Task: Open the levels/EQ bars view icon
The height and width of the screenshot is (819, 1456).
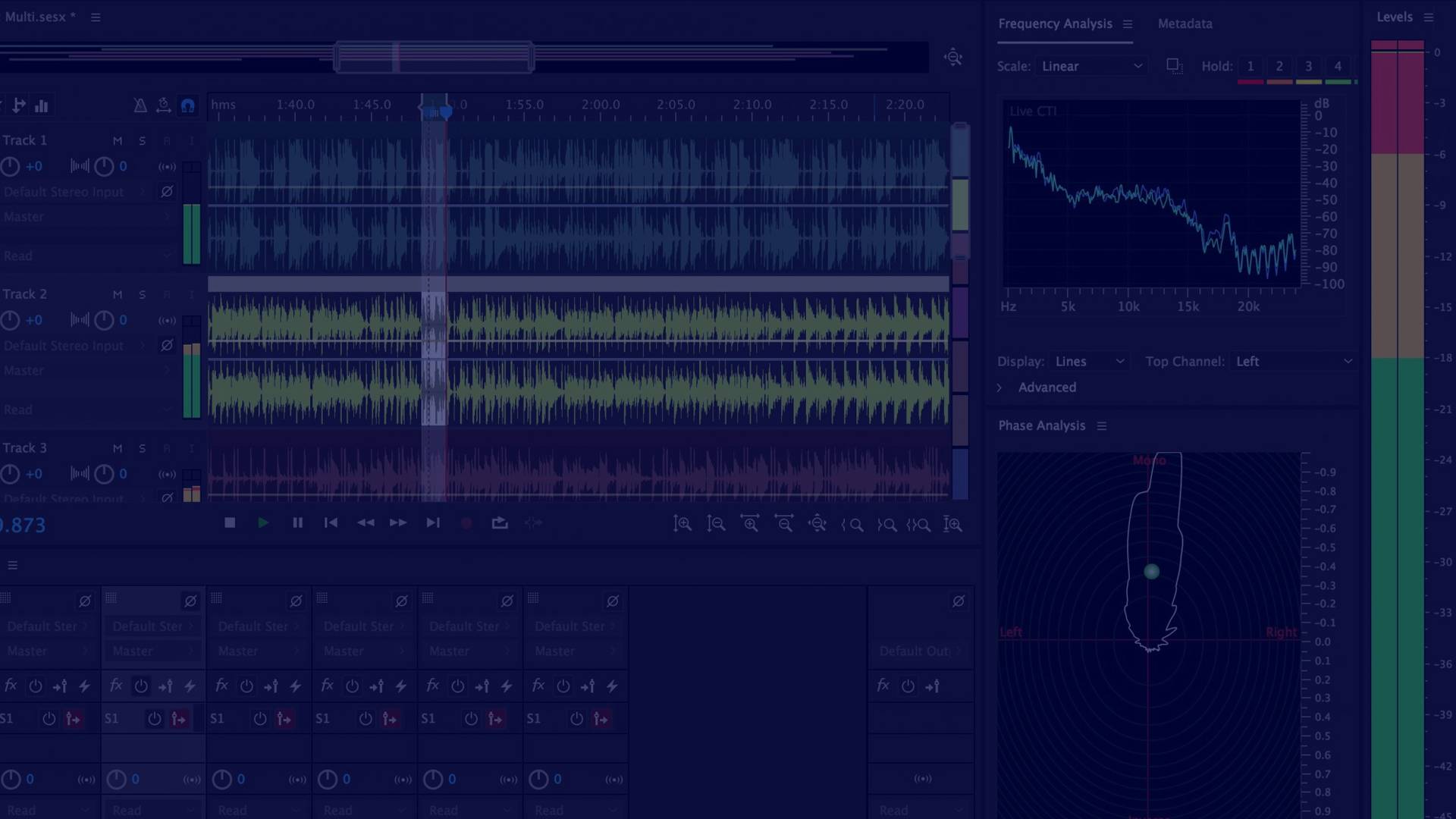Action: [42, 105]
